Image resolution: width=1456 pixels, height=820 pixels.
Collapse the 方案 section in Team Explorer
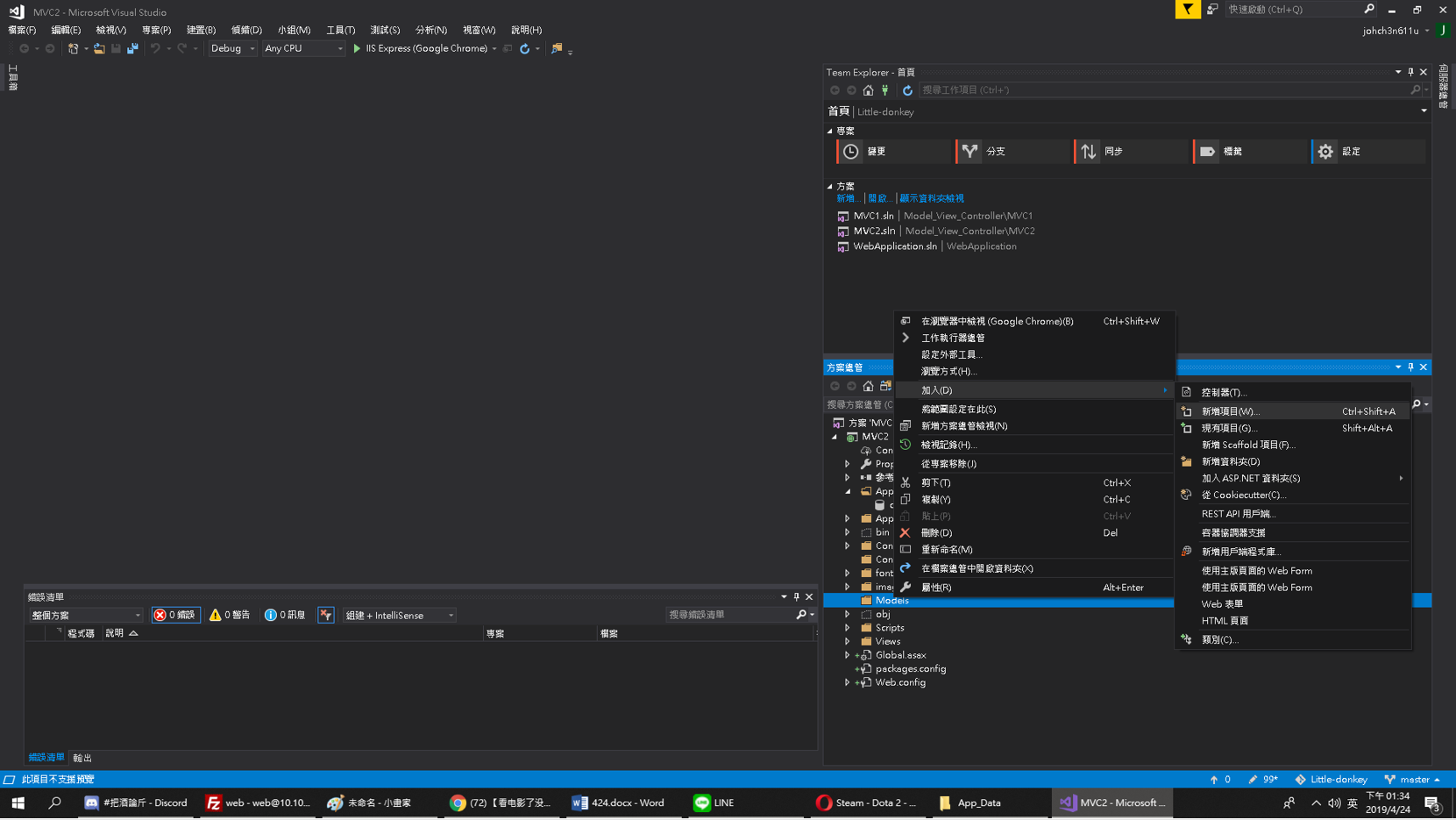(x=830, y=187)
